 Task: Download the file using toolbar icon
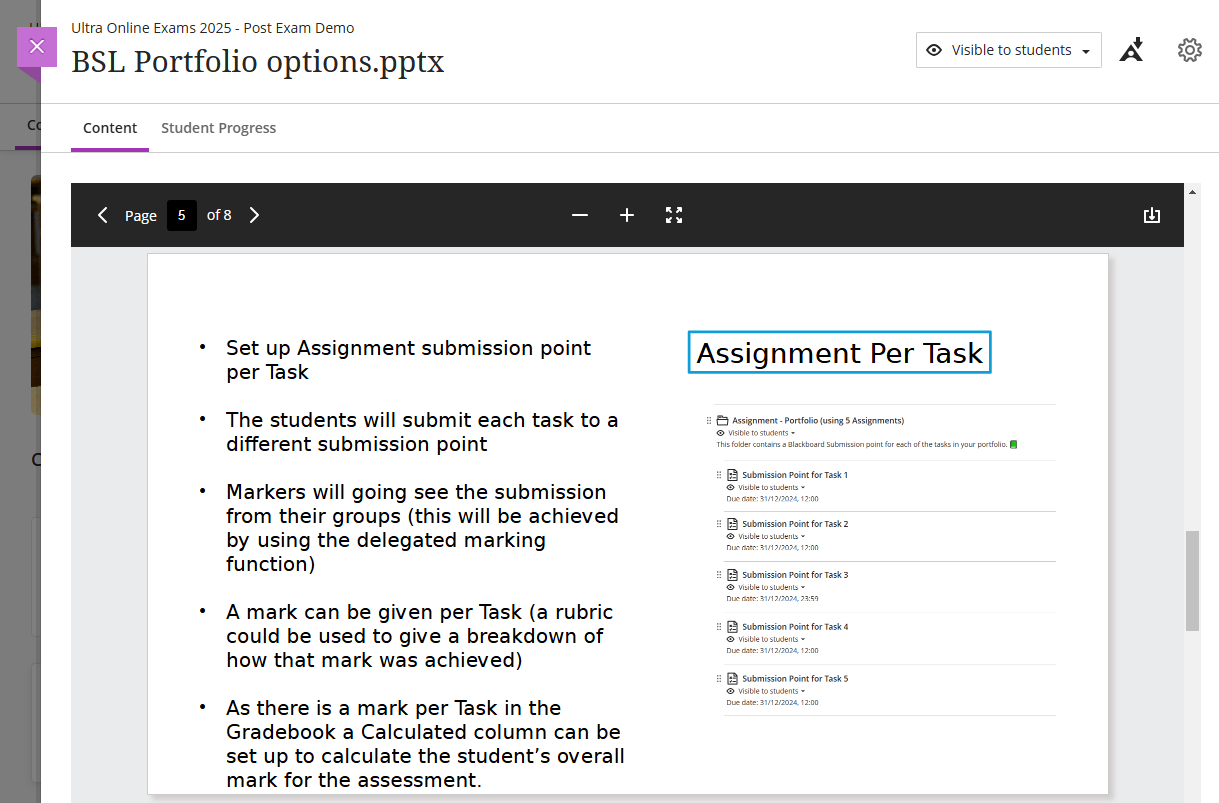[x=1152, y=215]
